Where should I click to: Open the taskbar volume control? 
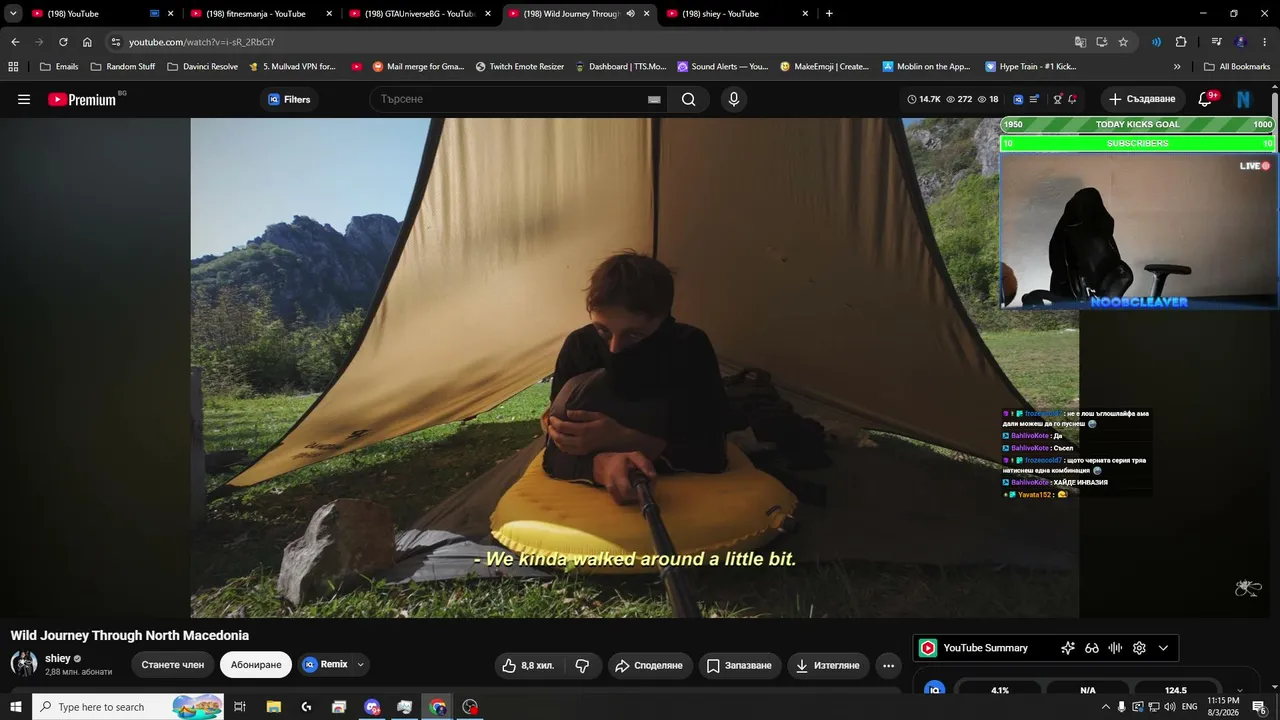coord(1170,707)
